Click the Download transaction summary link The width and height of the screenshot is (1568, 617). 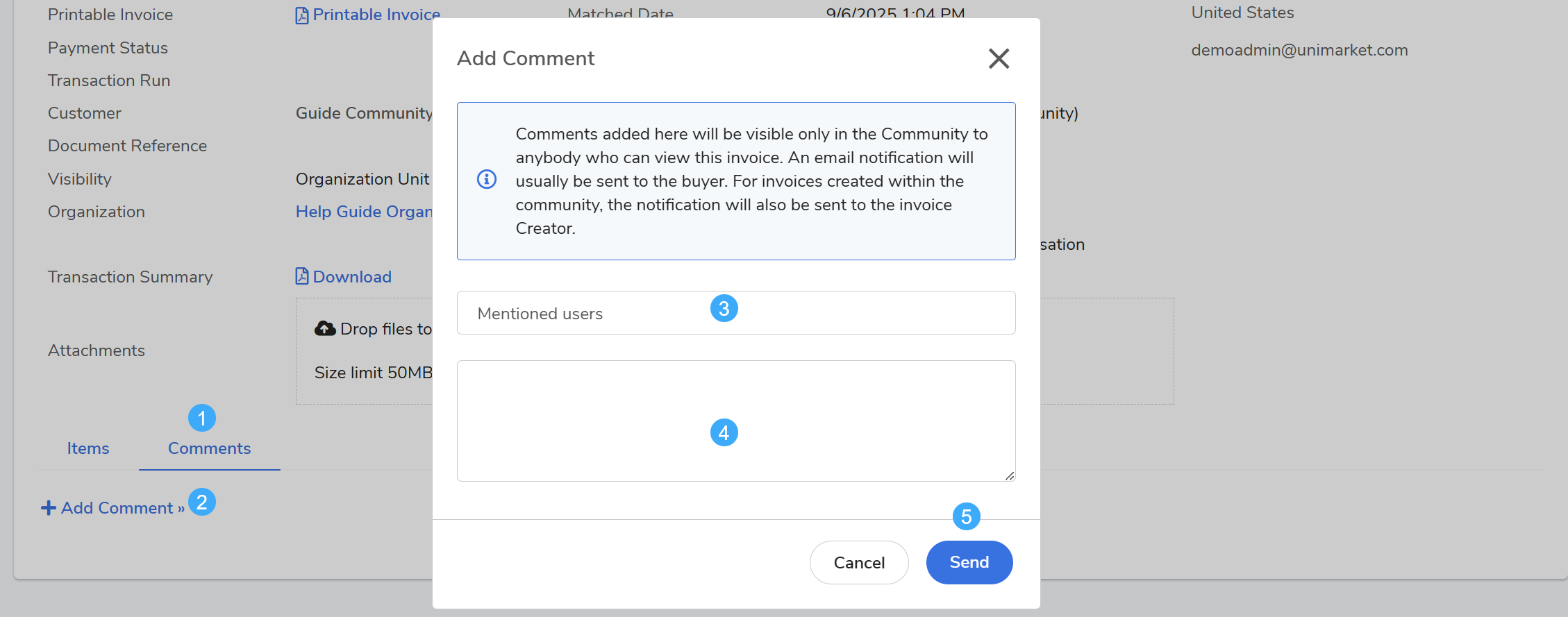click(x=352, y=277)
